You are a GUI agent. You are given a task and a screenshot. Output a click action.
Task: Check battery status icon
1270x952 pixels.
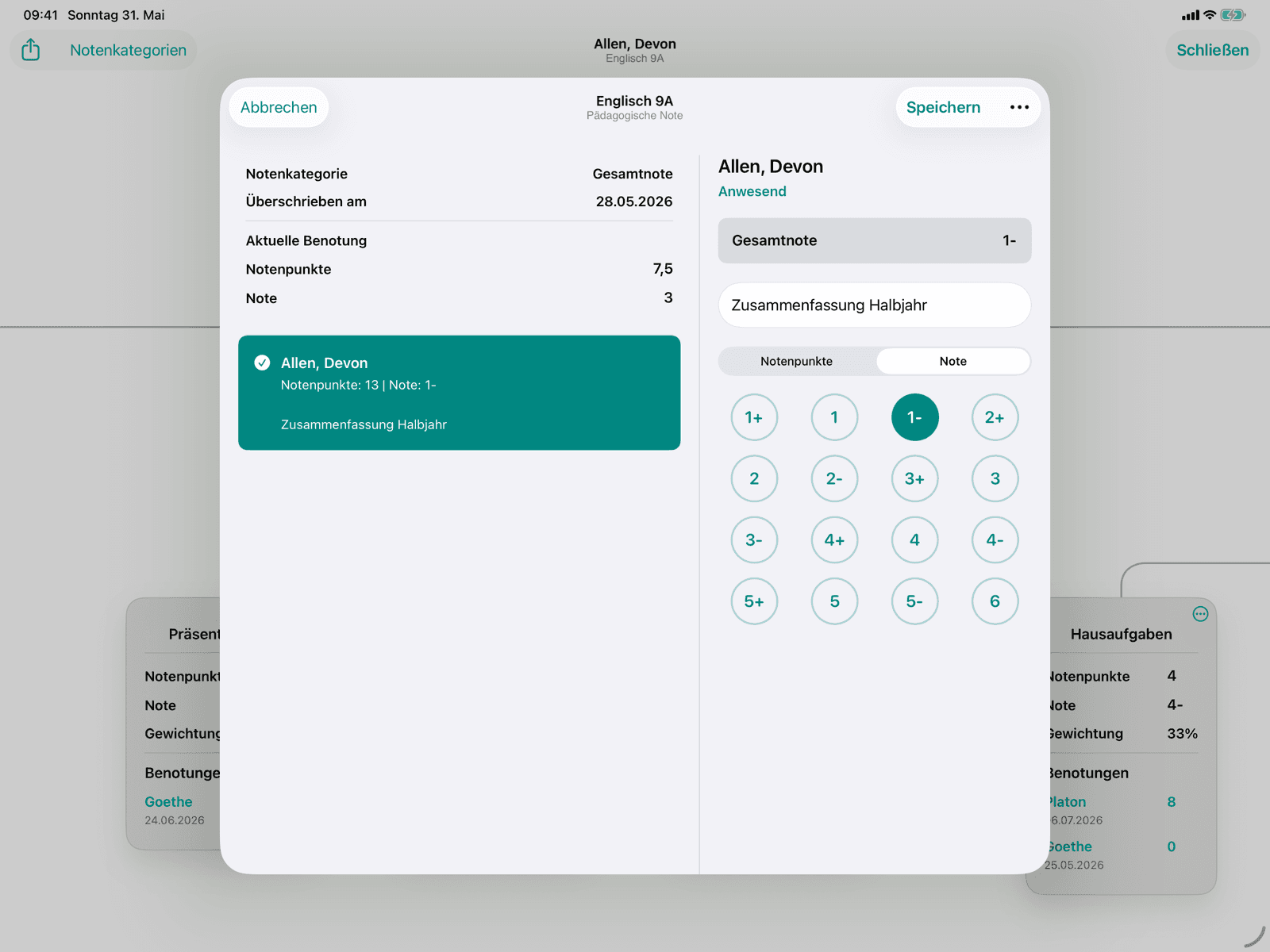[1233, 15]
